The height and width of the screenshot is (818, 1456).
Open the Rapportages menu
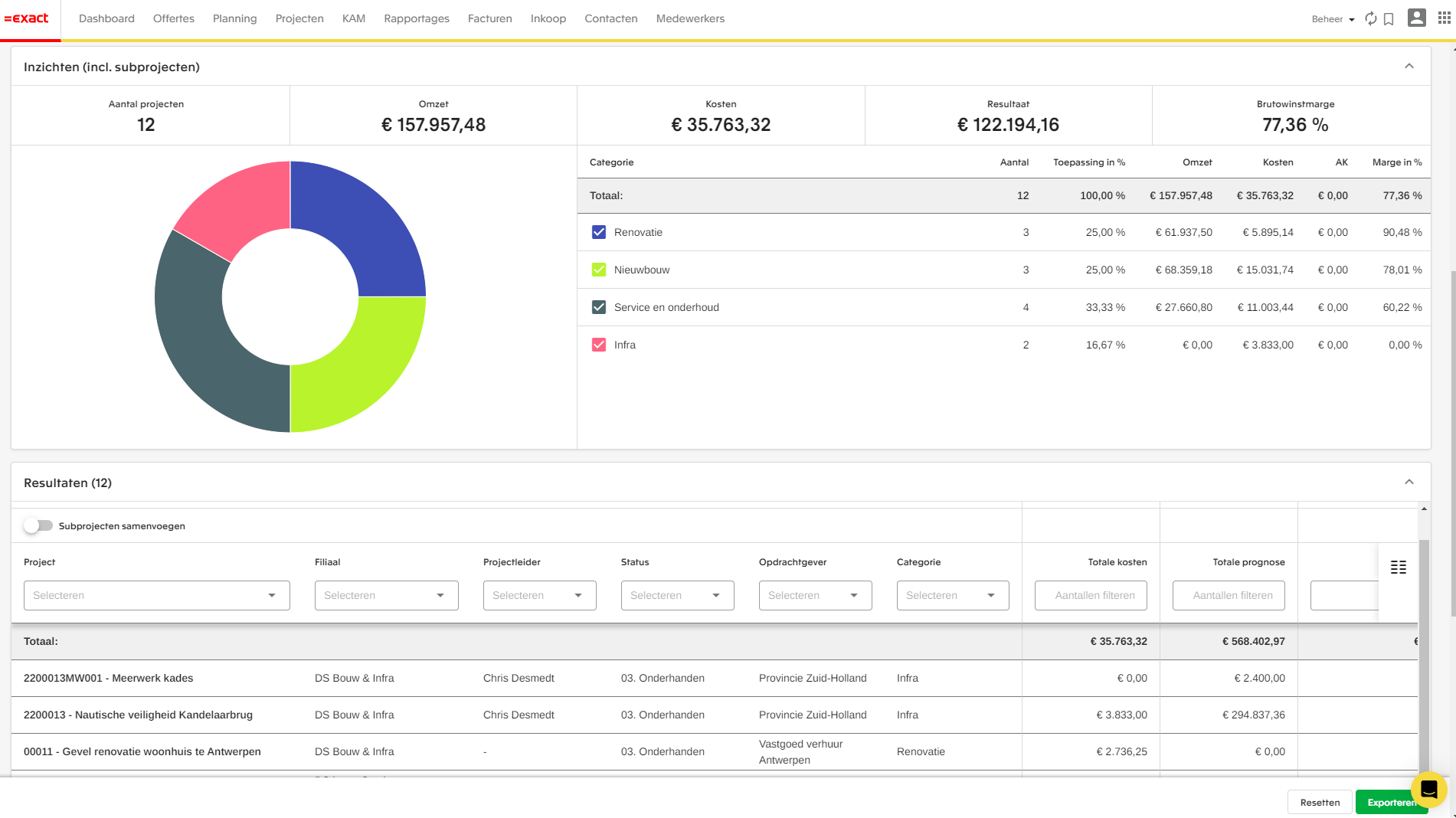click(417, 18)
